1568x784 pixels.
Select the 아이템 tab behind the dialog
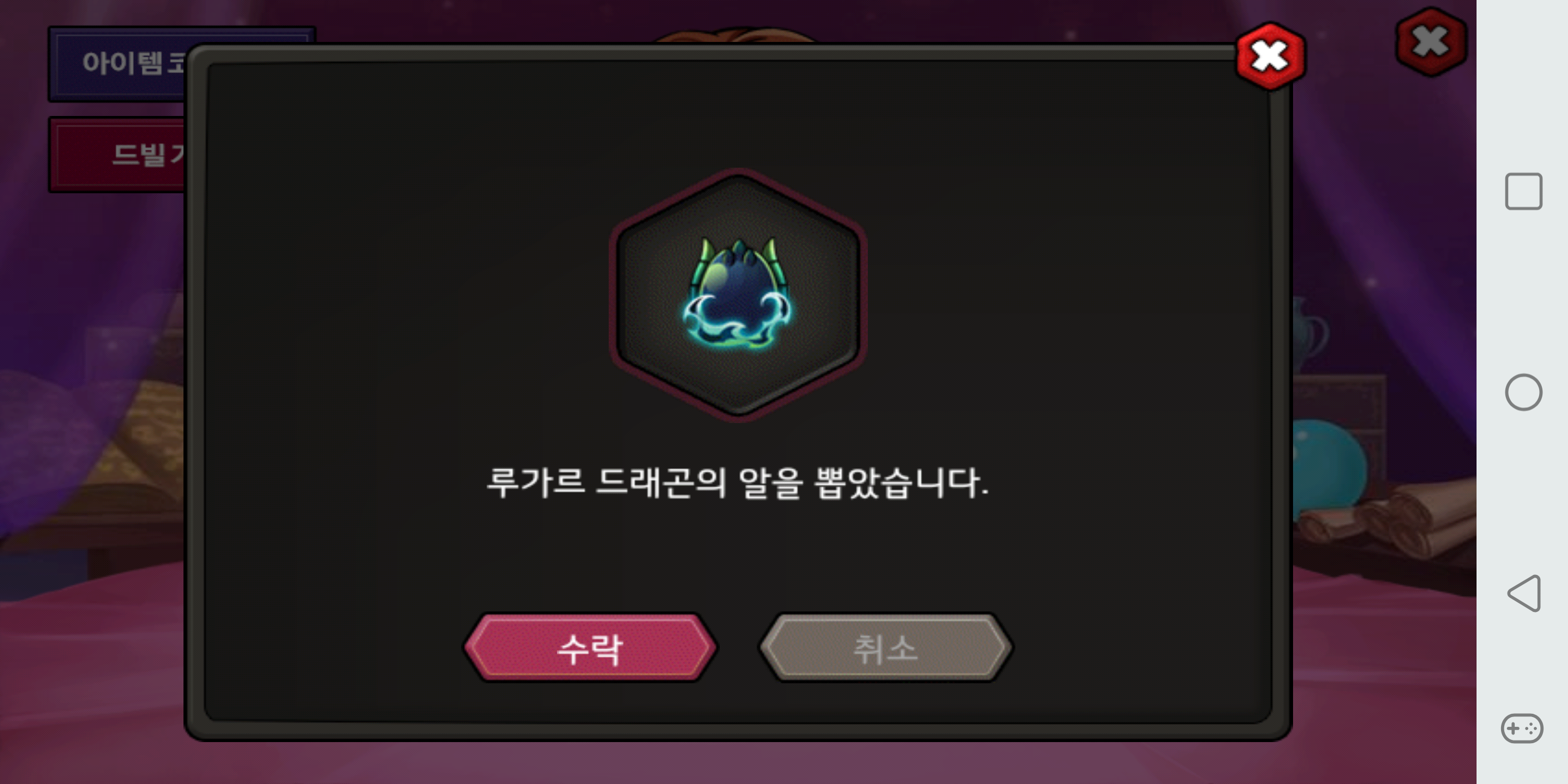(x=119, y=63)
